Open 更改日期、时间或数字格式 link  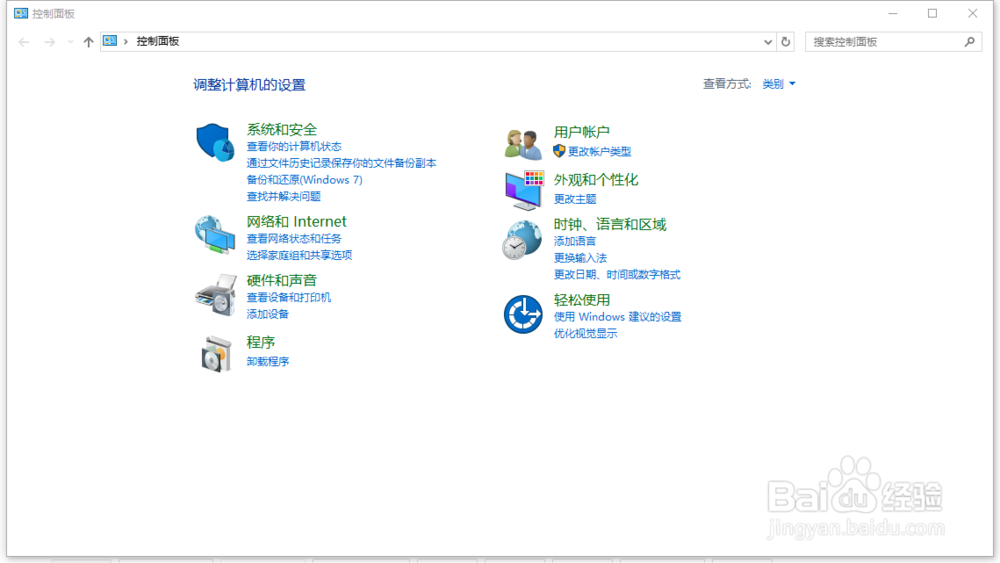pyautogui.click(x=617, y=274)
